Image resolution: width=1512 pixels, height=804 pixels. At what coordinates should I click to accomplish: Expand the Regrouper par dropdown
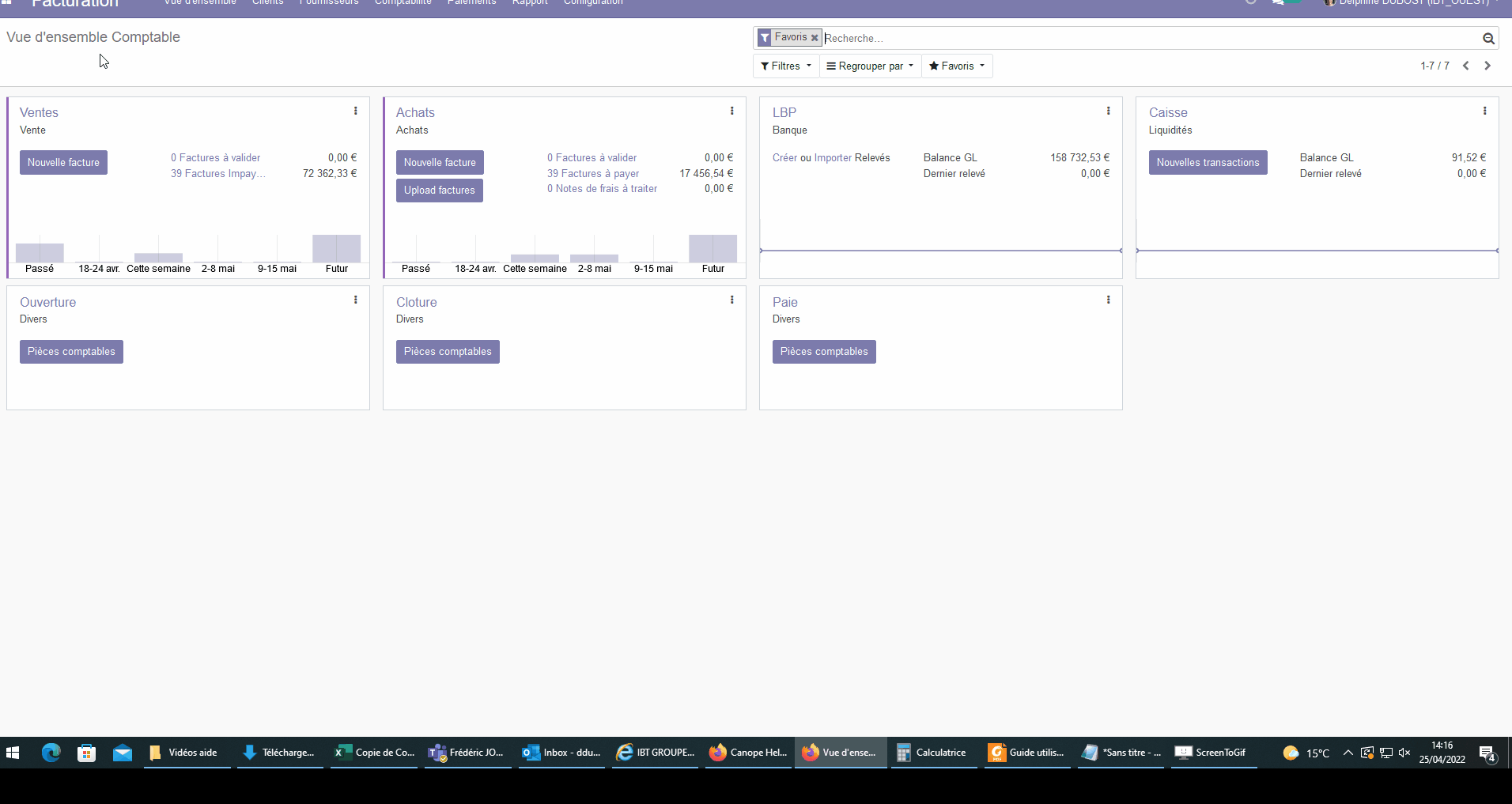click(x=870, y=66)
